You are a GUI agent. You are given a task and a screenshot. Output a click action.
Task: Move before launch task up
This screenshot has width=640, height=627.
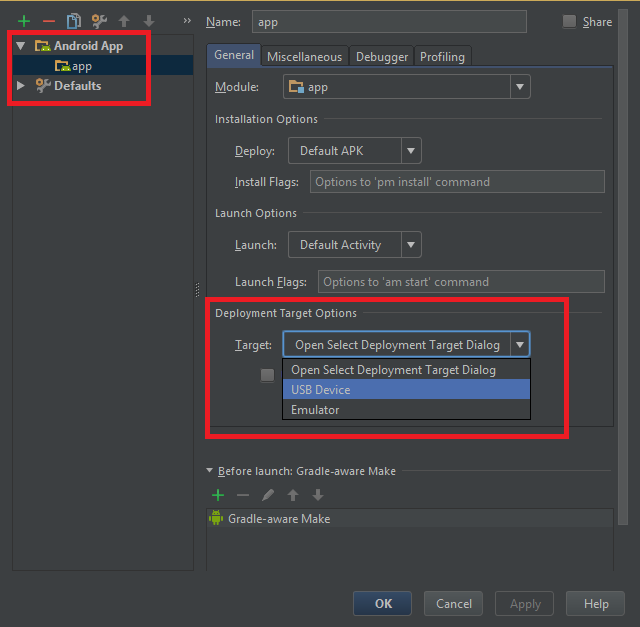pyautogui.click(x=293, y=495)
